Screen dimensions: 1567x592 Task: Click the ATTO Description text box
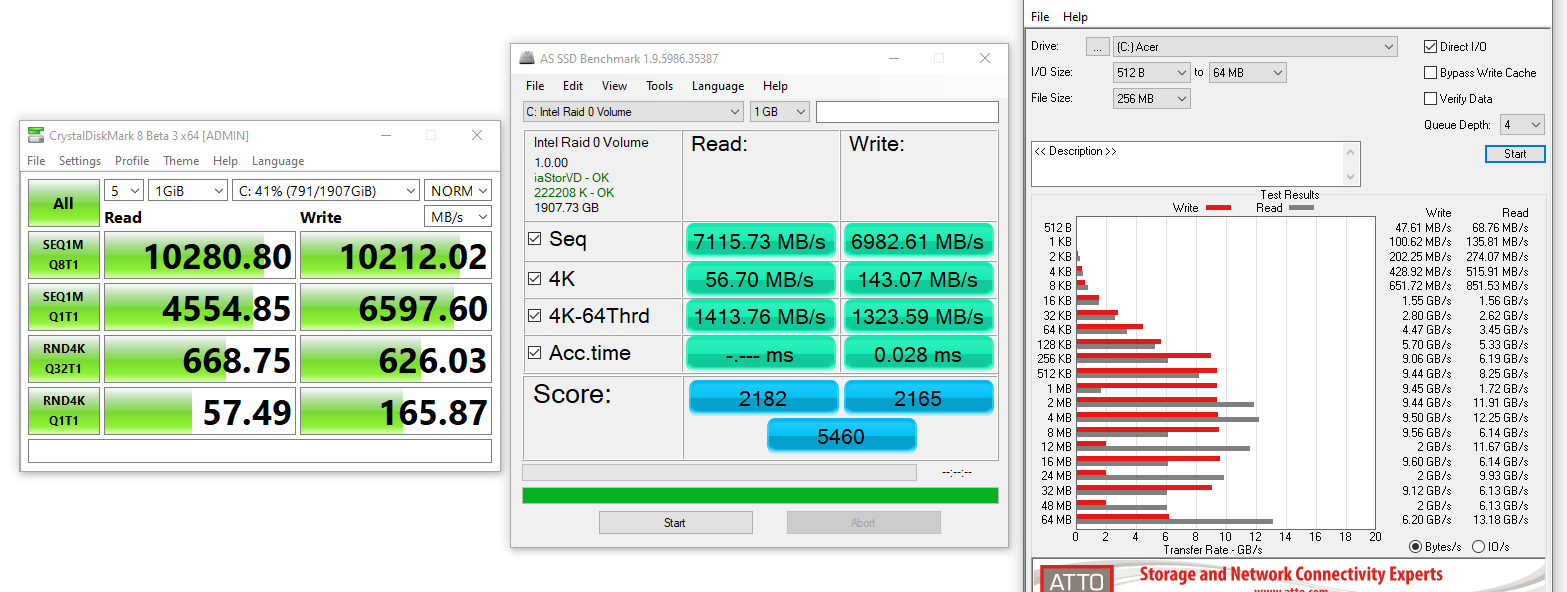1187,163
